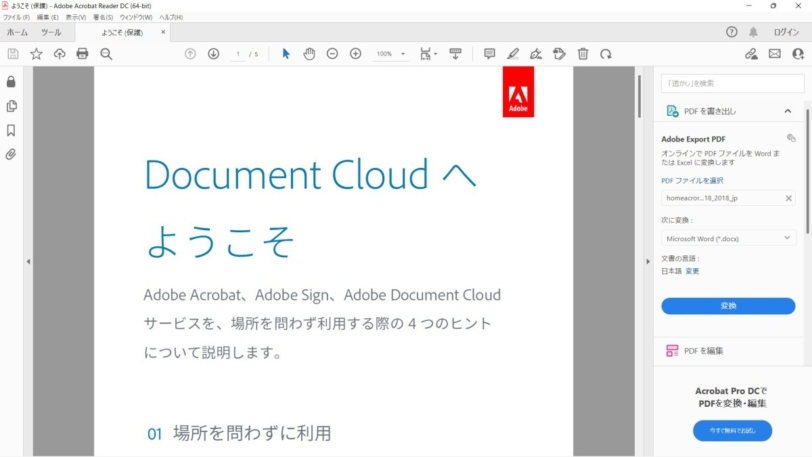Toggle read mode keyboard icon
This screenshot has height=457, width=812.
(x=455, y=54)
